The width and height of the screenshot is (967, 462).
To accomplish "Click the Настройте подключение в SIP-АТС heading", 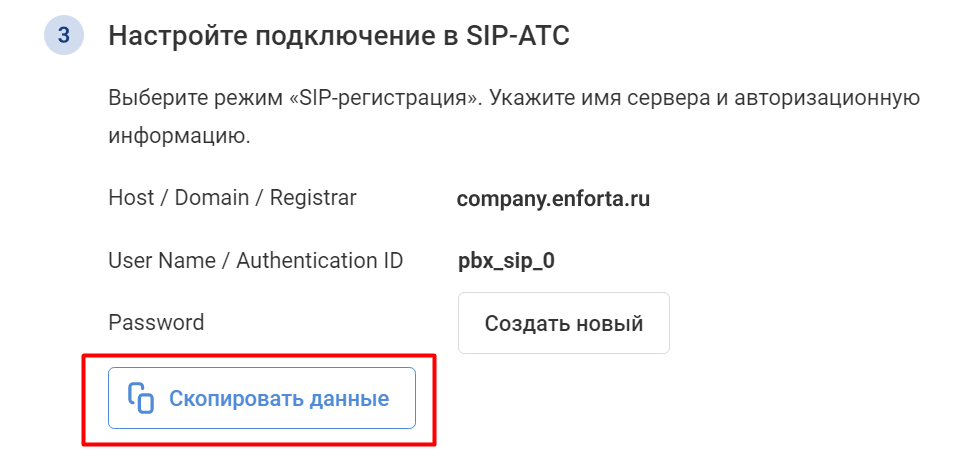I will coord(339,36).
